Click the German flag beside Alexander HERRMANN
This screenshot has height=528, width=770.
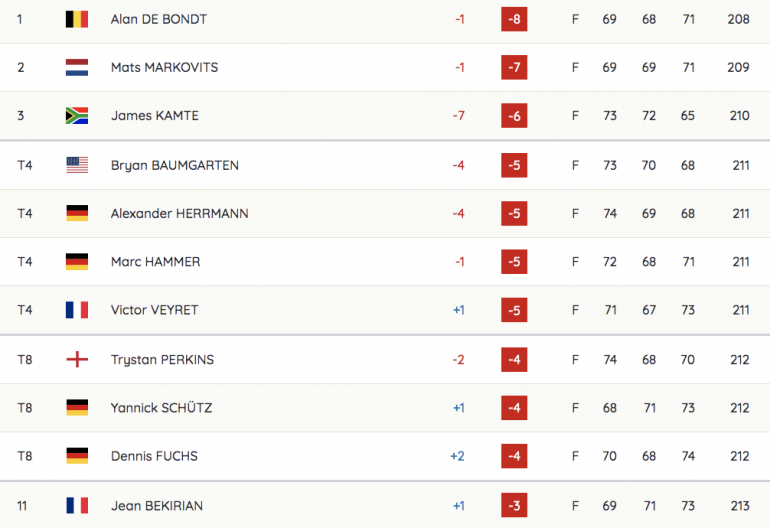coord(77,213)
